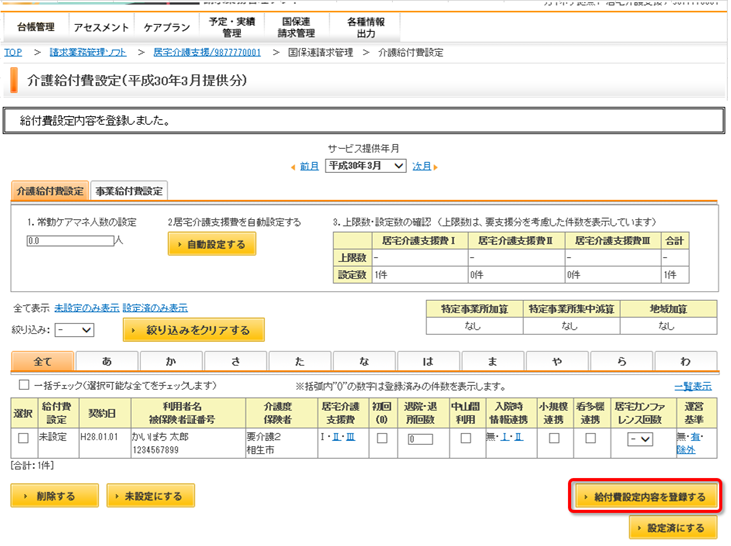Select the わ kana tab

(x=686, y=361)
